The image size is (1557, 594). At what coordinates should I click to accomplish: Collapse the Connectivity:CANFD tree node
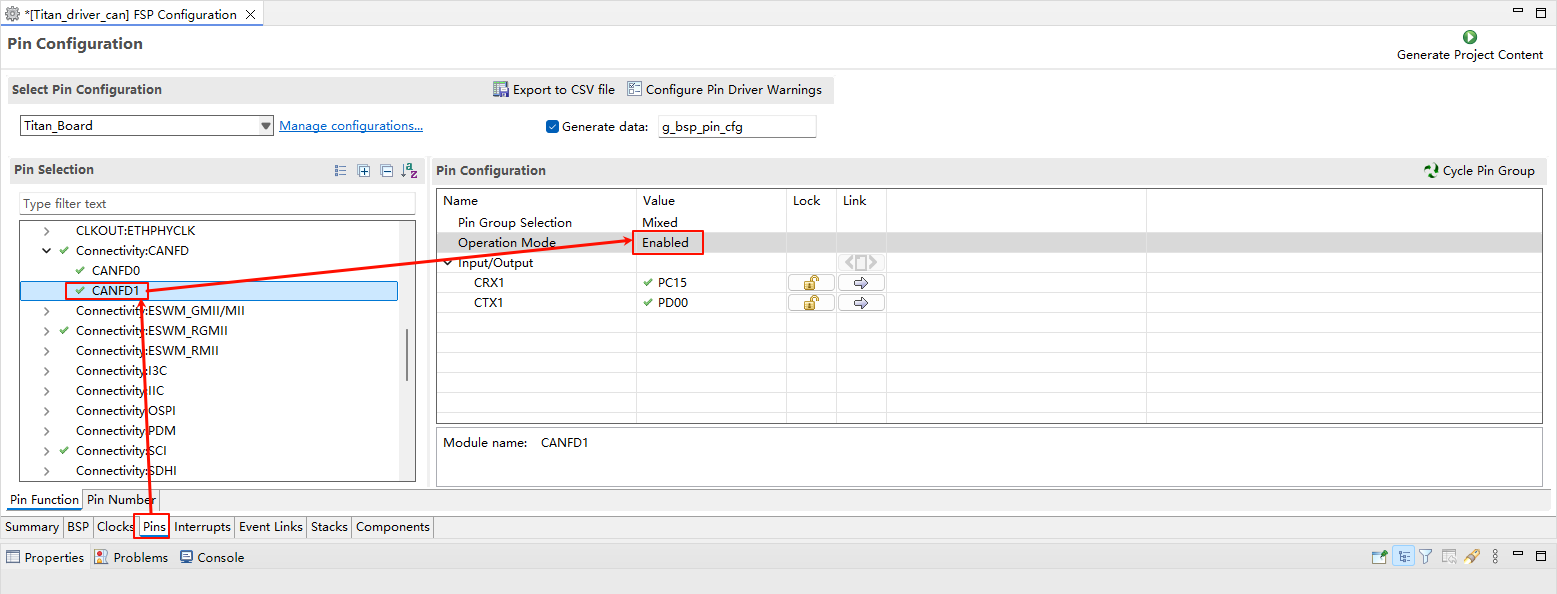coord(46,251)
